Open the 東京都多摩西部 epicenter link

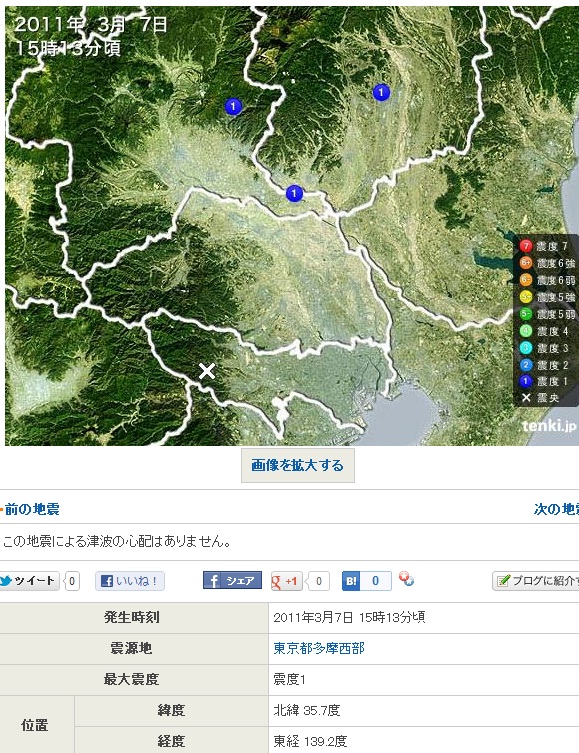pos(319,648)
